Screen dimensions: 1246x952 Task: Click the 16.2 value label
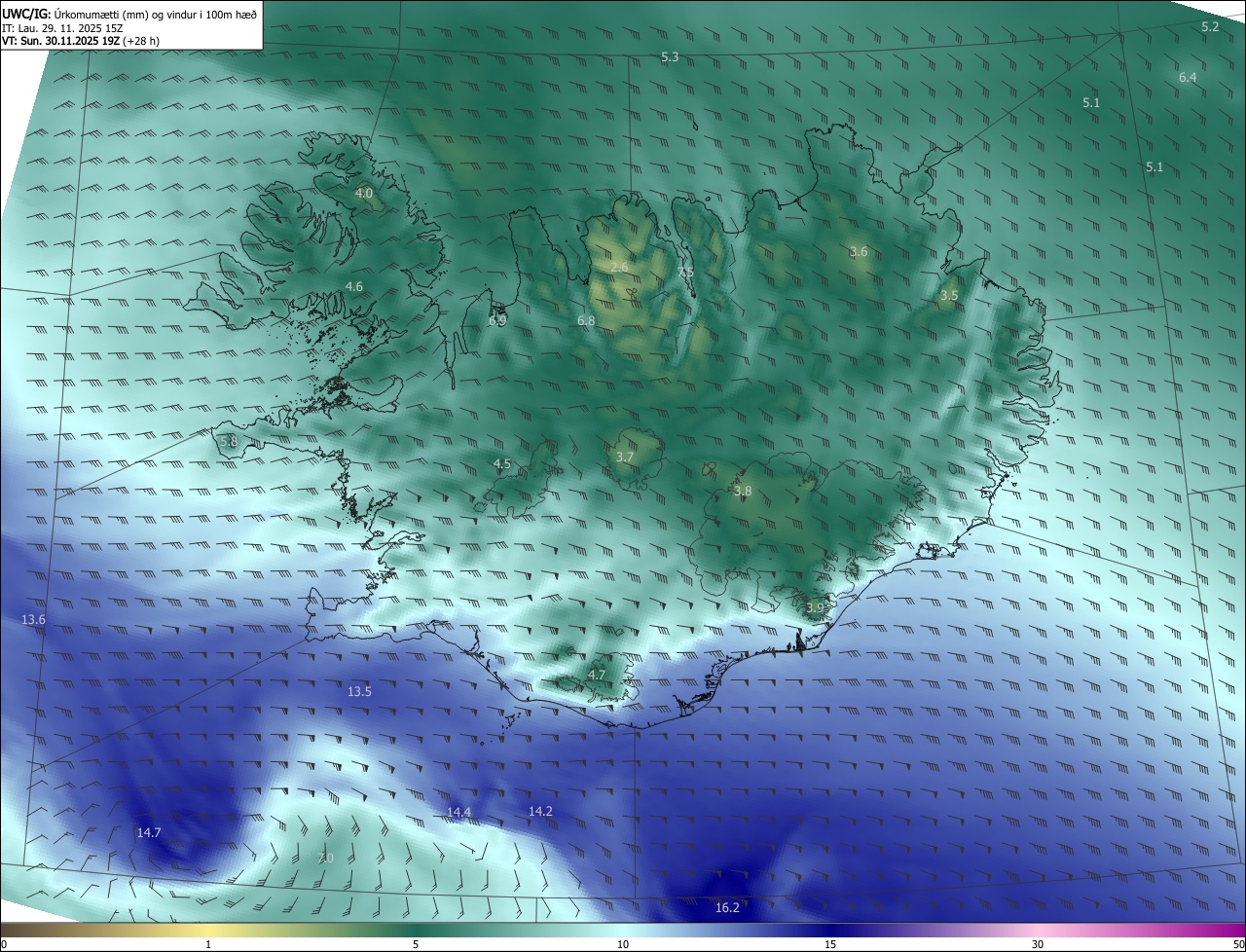727,907
